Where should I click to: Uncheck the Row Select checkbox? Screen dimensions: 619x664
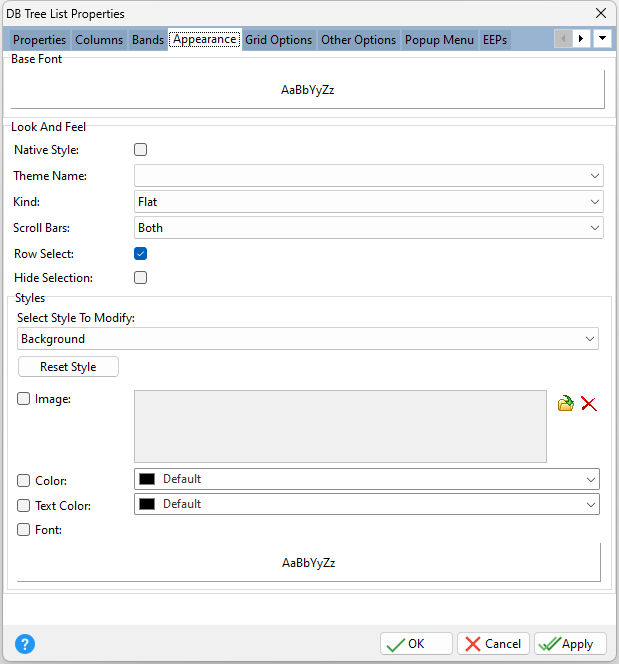(141, 254)
